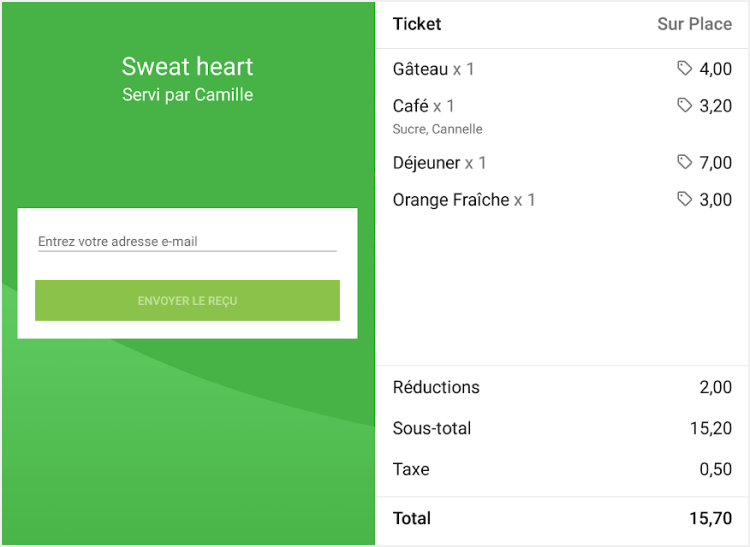Click the Sucre, Cannelle modifiers text
This screenshot has width=750, height=547.
coord(437,129)
